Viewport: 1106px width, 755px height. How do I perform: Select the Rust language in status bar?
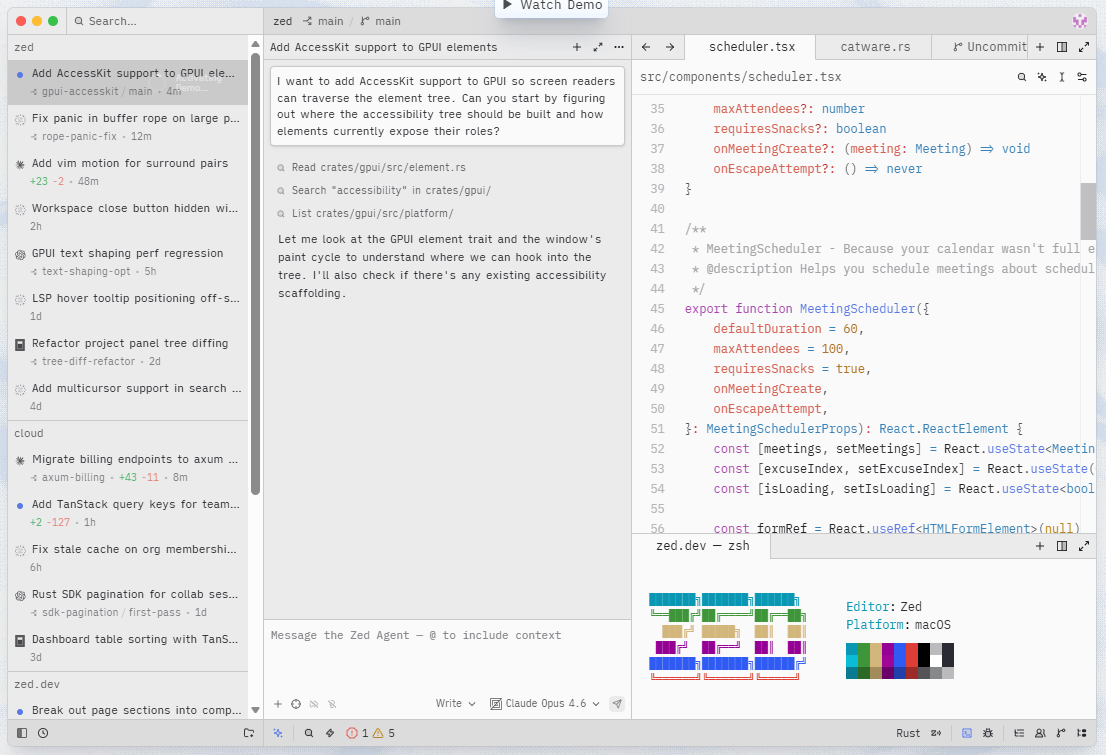tap(908, 733)
